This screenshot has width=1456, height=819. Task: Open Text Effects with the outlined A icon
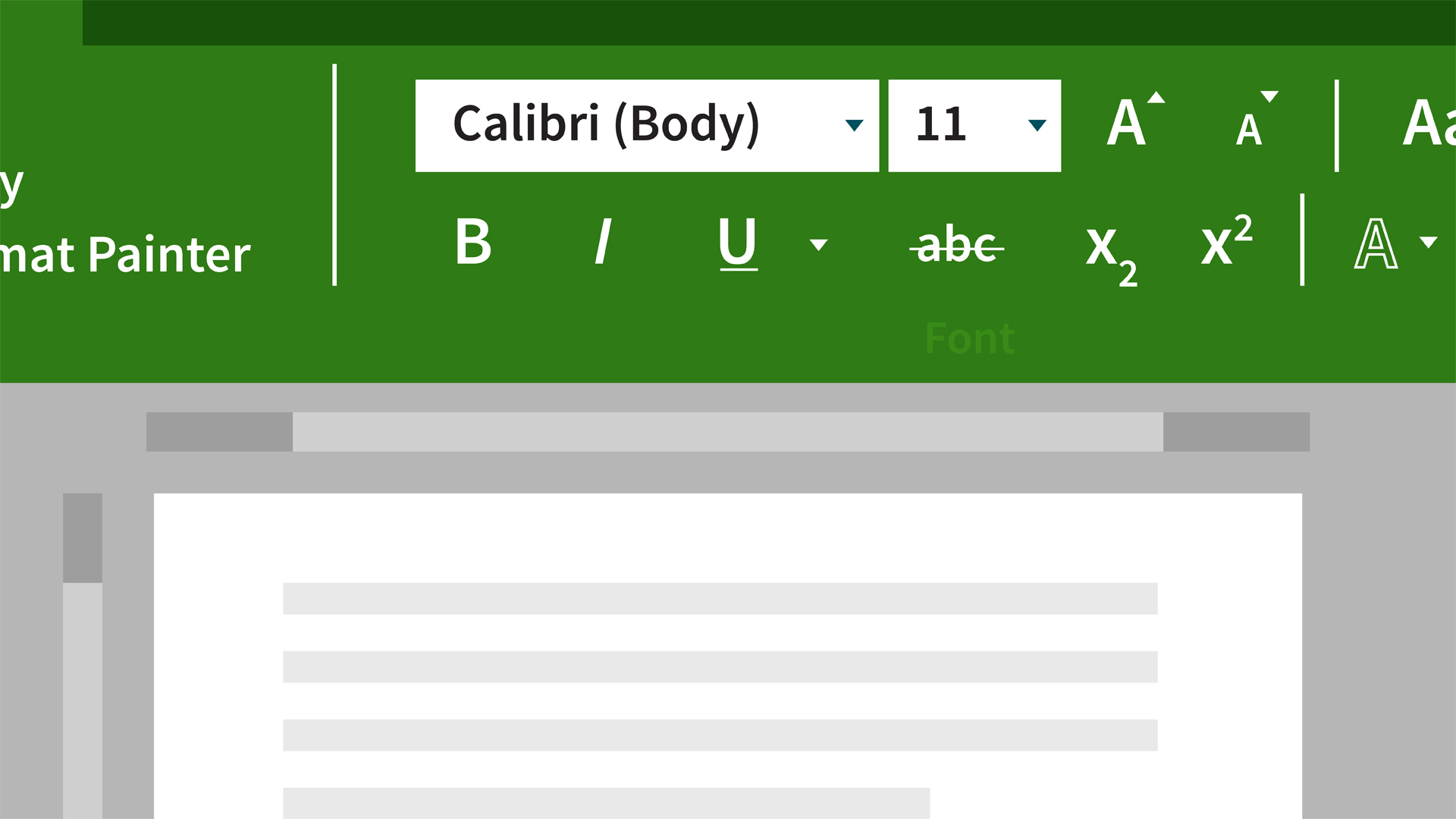click(x=1376, y=243)
